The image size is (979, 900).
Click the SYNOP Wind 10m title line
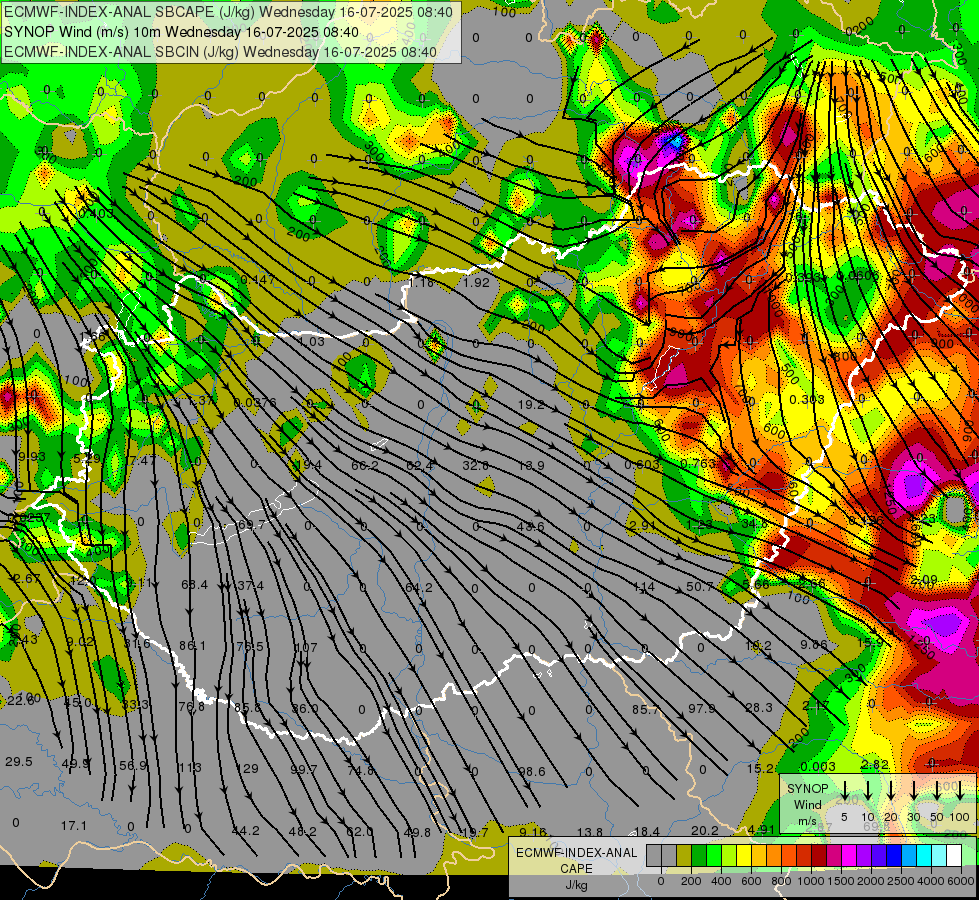pyautogui.click(x=181, y=32)
